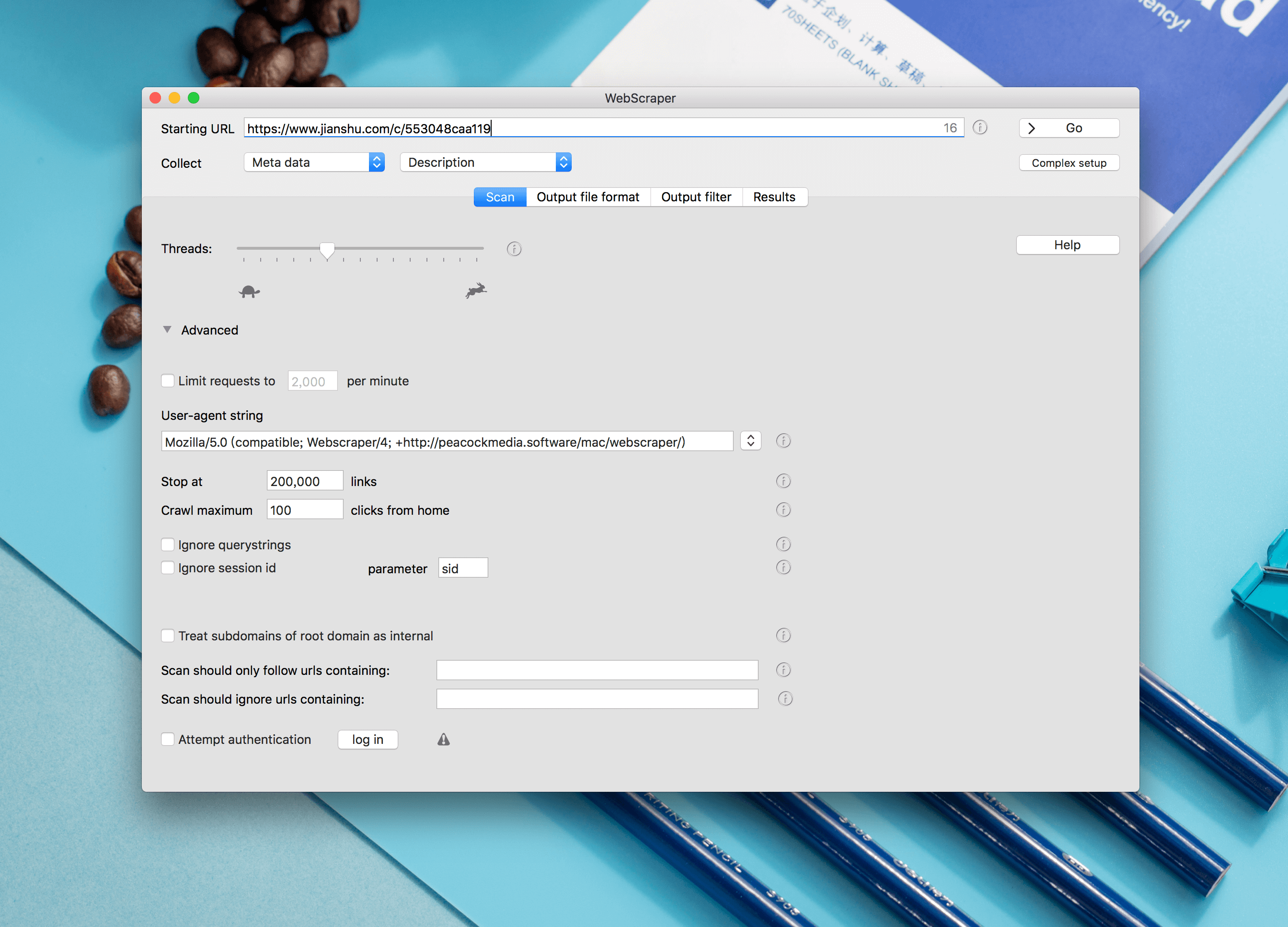Screen dimensions: 1288x927
Task: Click the Go button
Action: pos(1069,128)
